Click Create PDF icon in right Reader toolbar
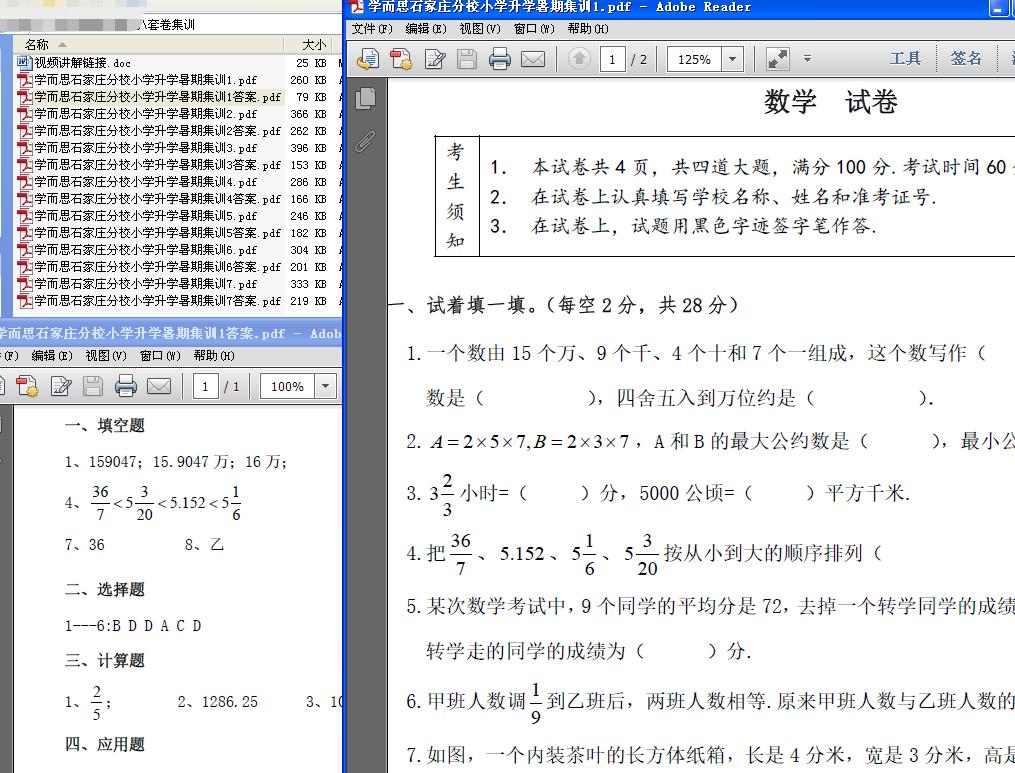Viewport: 1015px width, 773px height. pyautogui.click(x=401, y=59)
